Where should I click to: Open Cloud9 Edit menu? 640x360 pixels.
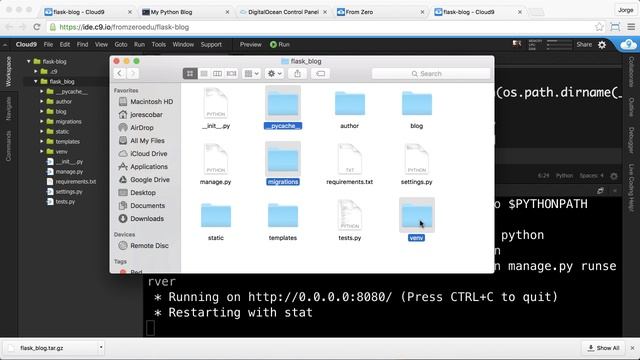[64, 44]
